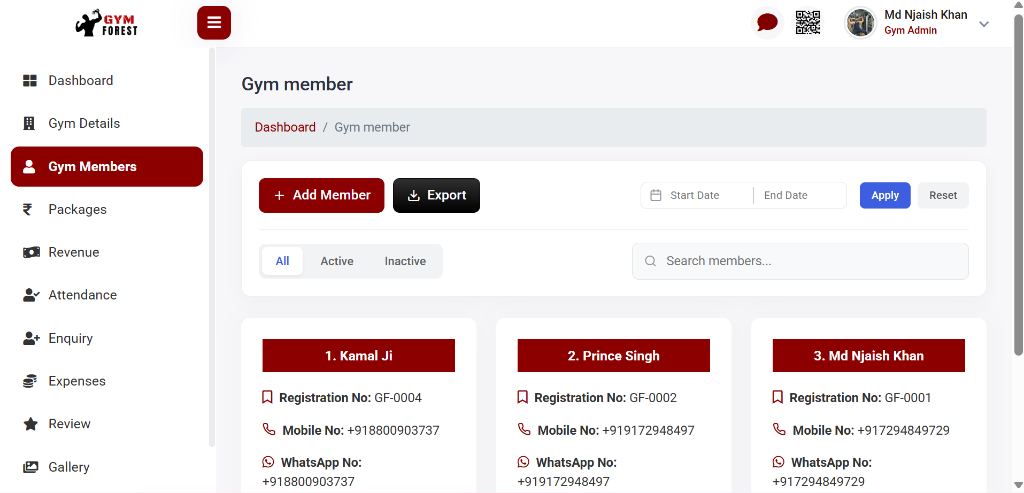This screenshot has height=493, width=1024.
Task: Open the chat messages icon
Action: (x=767, y=23)
